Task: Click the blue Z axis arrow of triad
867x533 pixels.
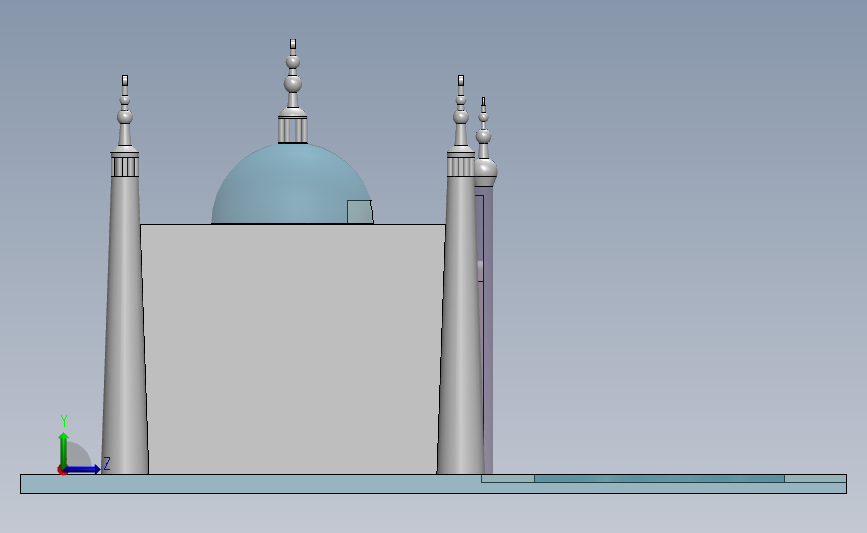Action: (83, 469)
